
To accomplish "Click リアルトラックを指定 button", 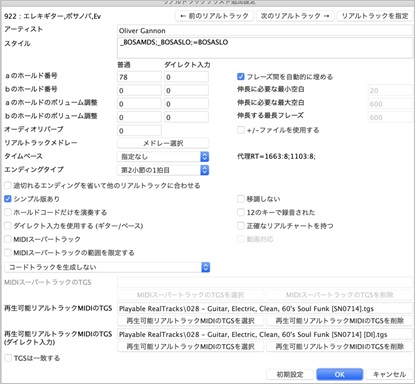I will (375, 16).
